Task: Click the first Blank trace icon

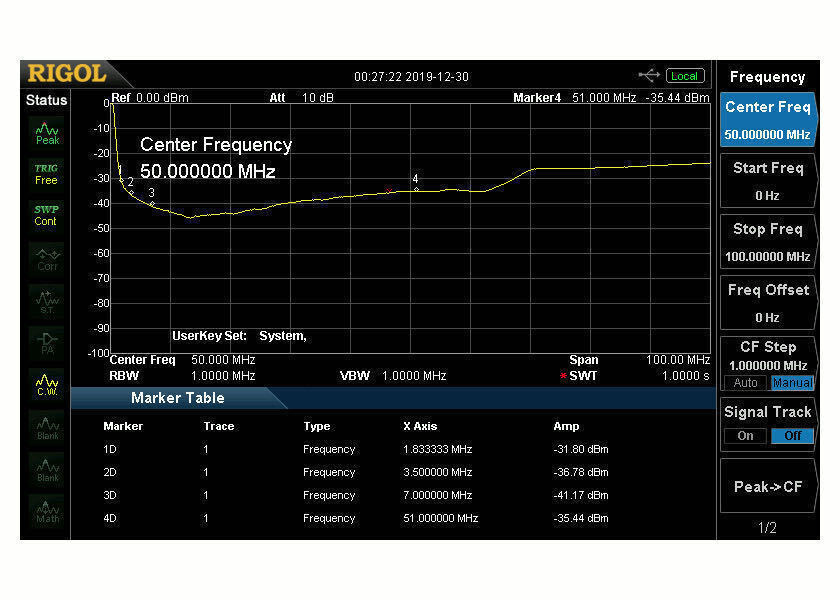Action: pyautogui.click(x=47, y=428)
